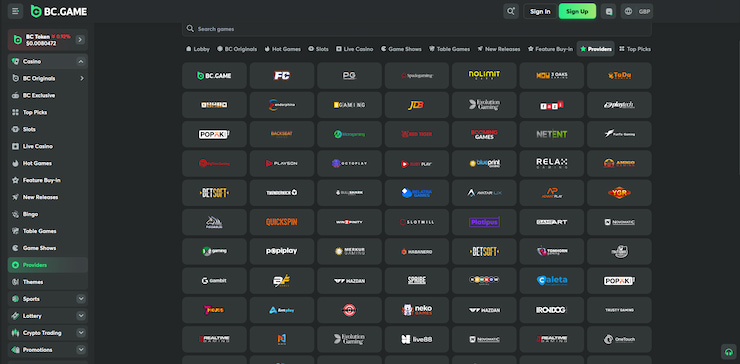This screenshot has height=364, width=740.
Task: Open Hot Games in the sidebar
Action: [x=48, y=163]
